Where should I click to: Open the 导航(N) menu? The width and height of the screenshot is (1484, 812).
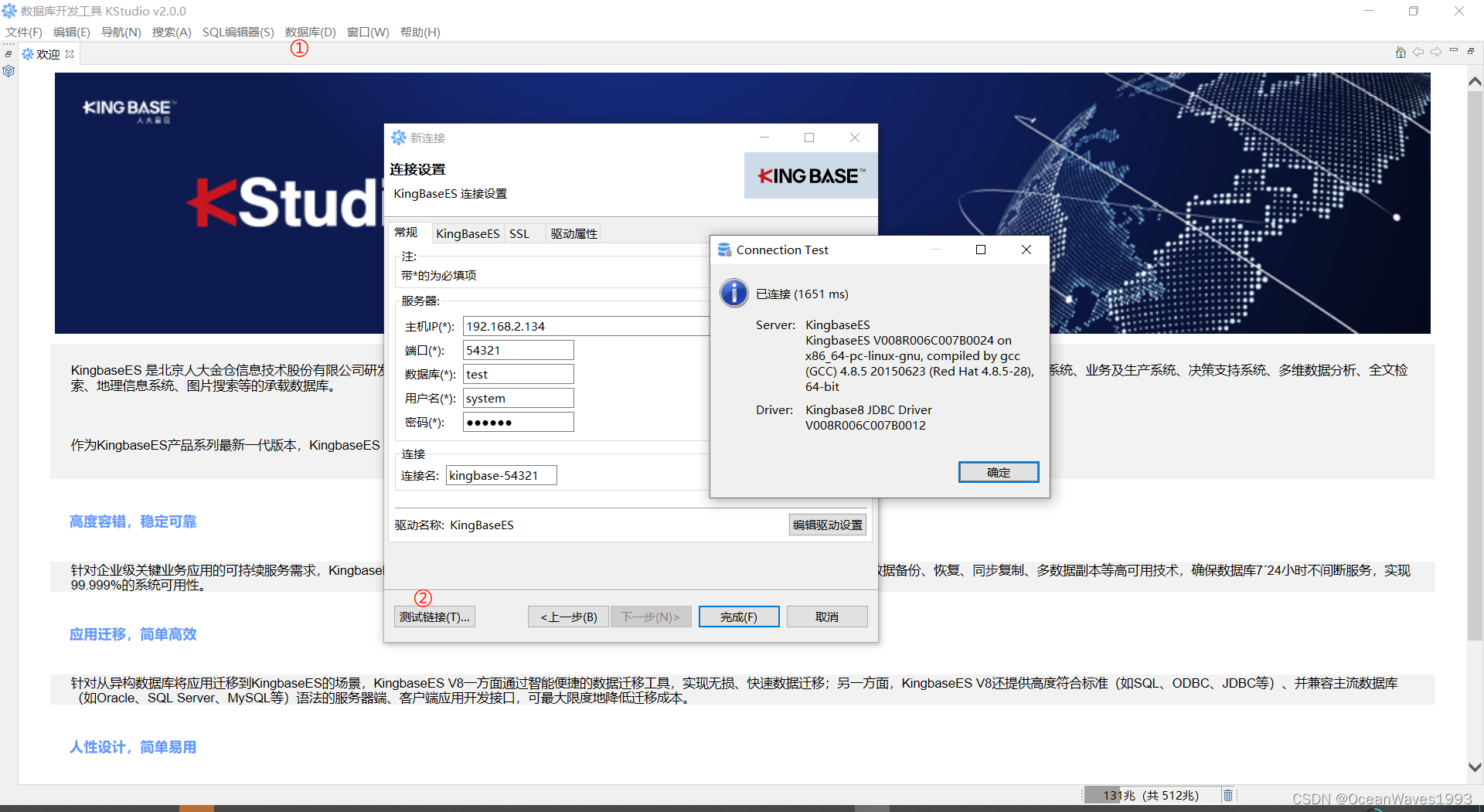pos(121,32)
